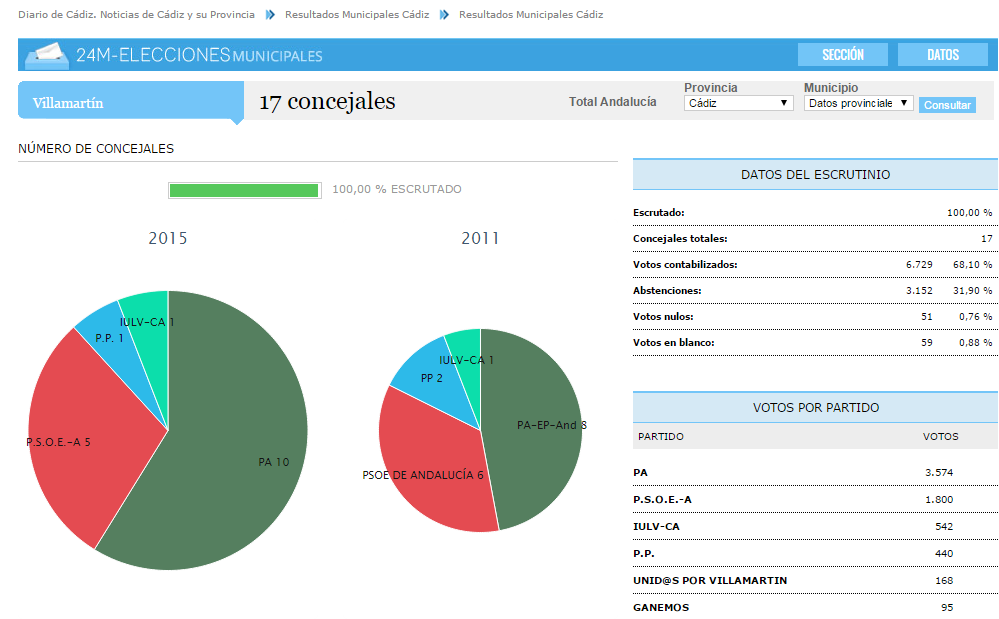Click the green scrutiny progress bar
This screenshot has height=619, width=999.
tap(244, 190)
